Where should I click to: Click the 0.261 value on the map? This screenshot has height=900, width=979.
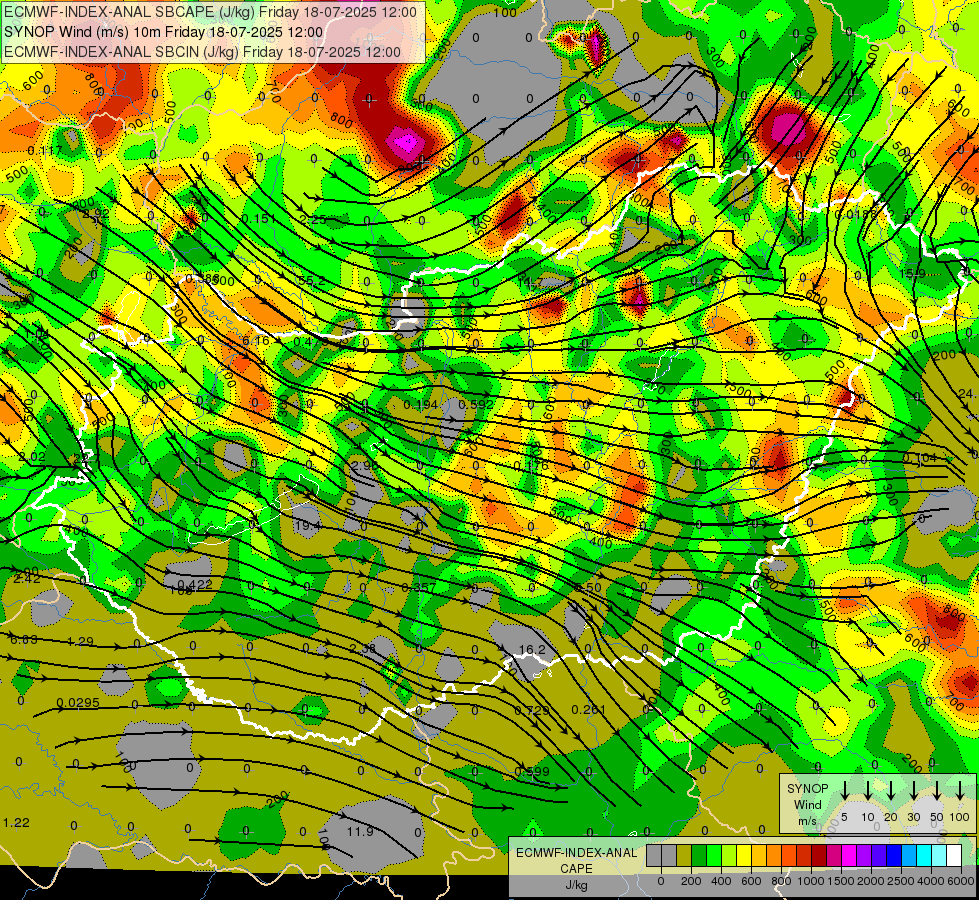(x=588, y=709)
